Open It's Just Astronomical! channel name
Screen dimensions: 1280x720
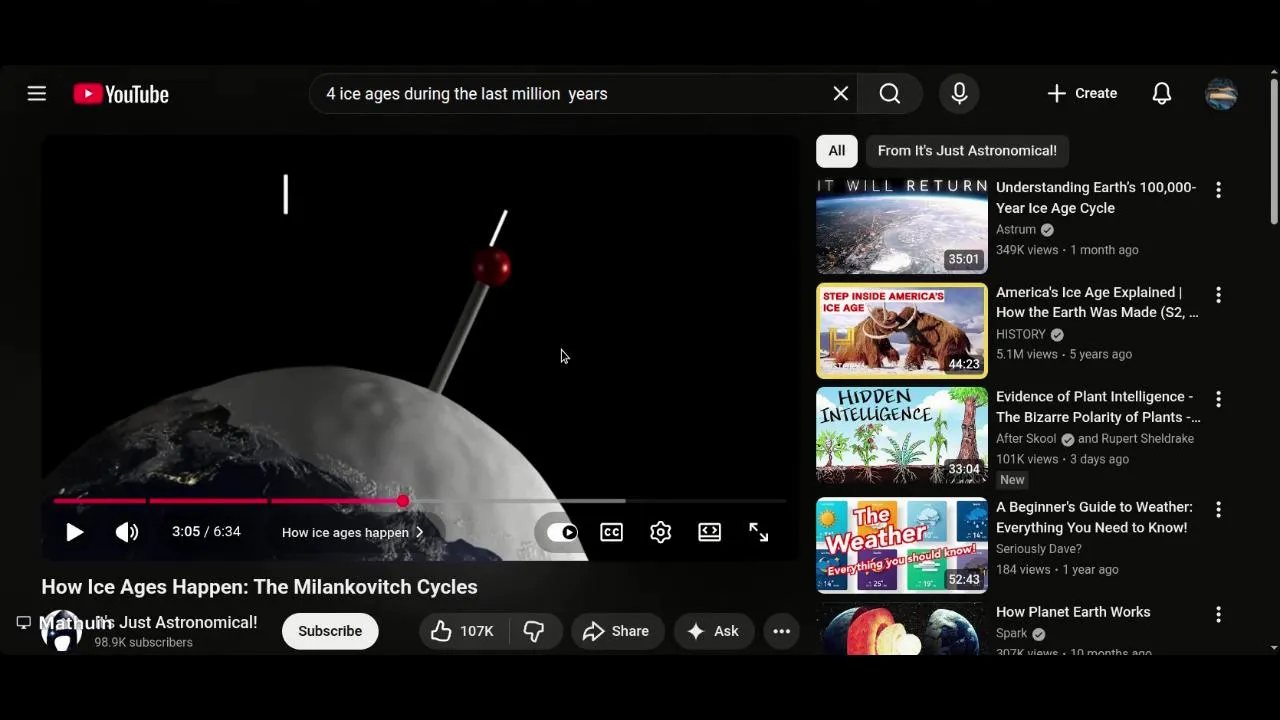(176, 622)
